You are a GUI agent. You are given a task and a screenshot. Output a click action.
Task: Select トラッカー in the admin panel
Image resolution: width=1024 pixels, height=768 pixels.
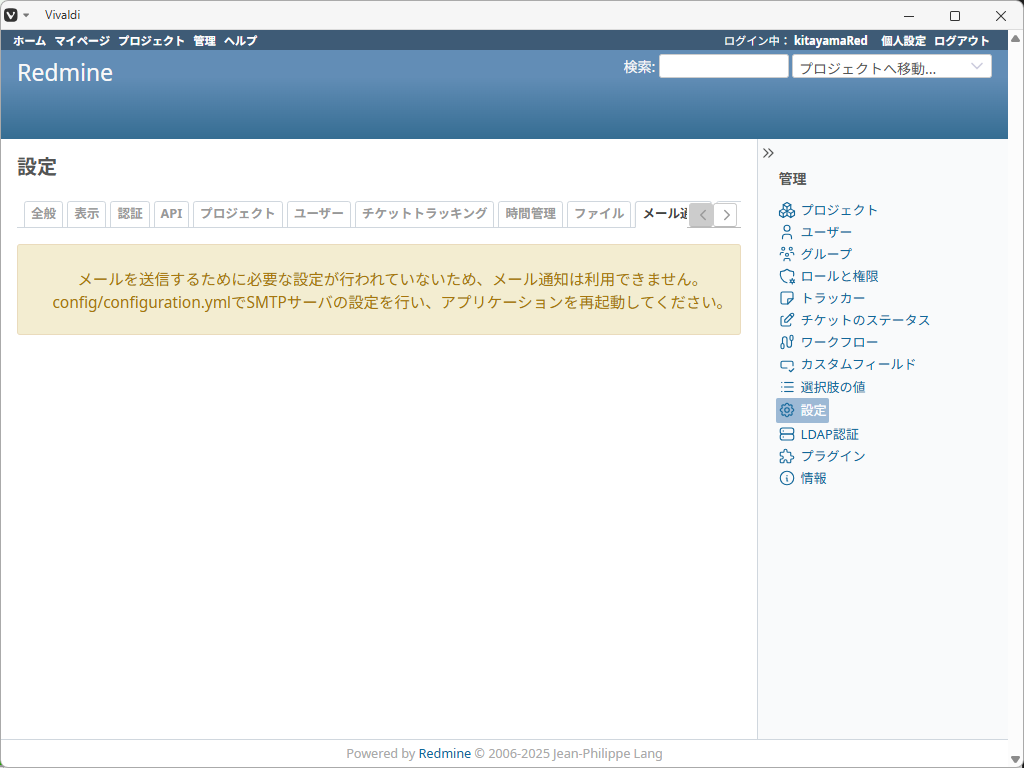click(x=828, y=298)
